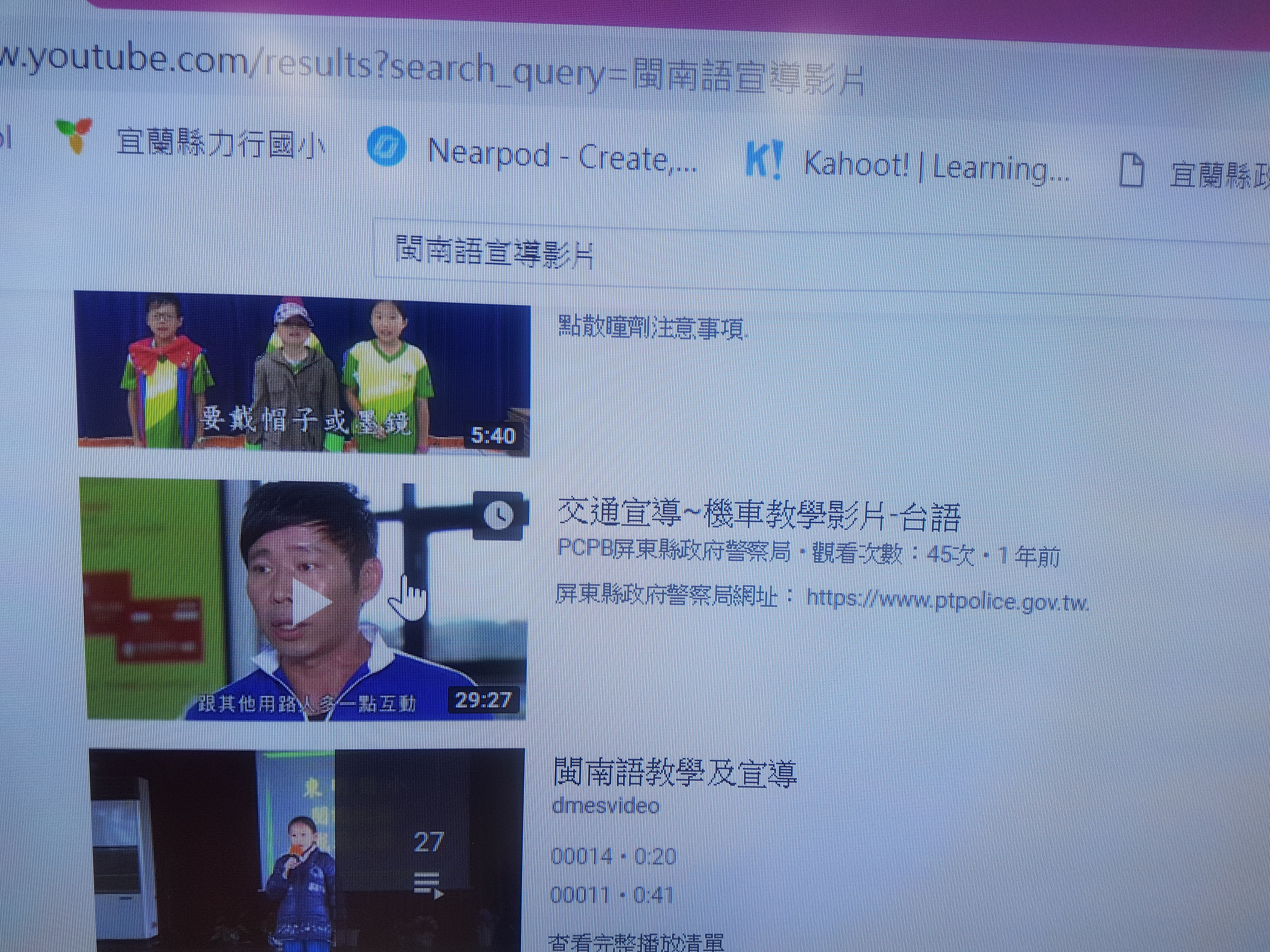
Task: Open the Nearpod bookmark icon
Action: coord(387,148)
